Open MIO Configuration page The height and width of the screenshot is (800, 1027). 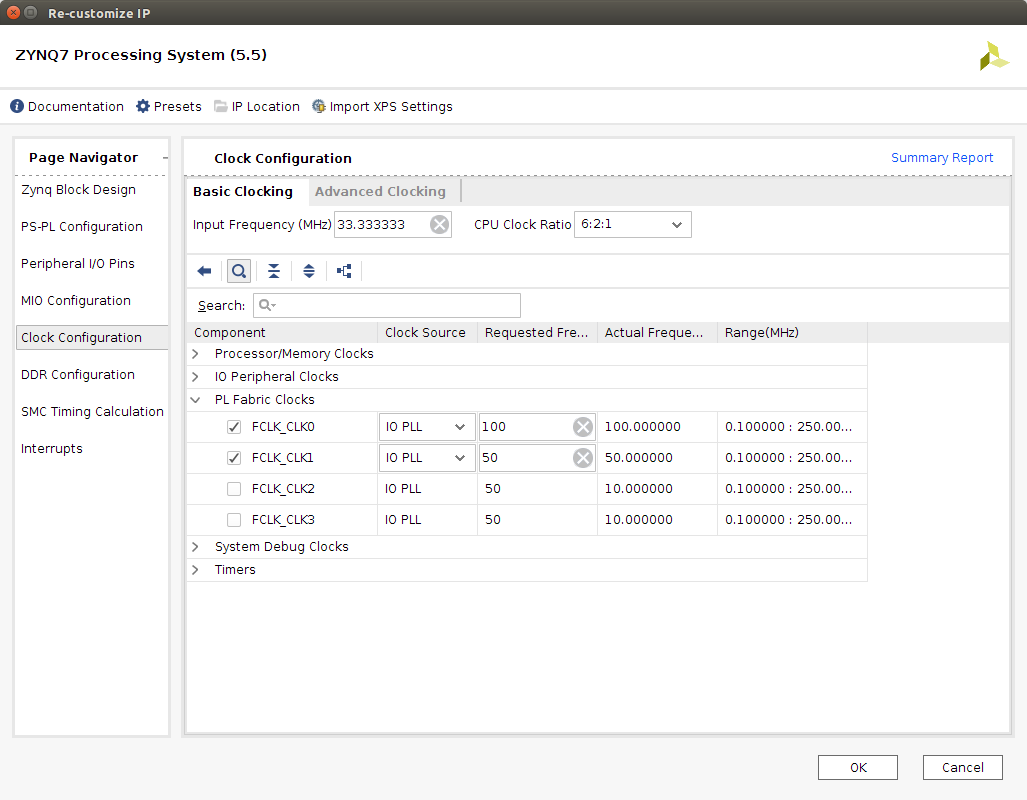(76, 301)
